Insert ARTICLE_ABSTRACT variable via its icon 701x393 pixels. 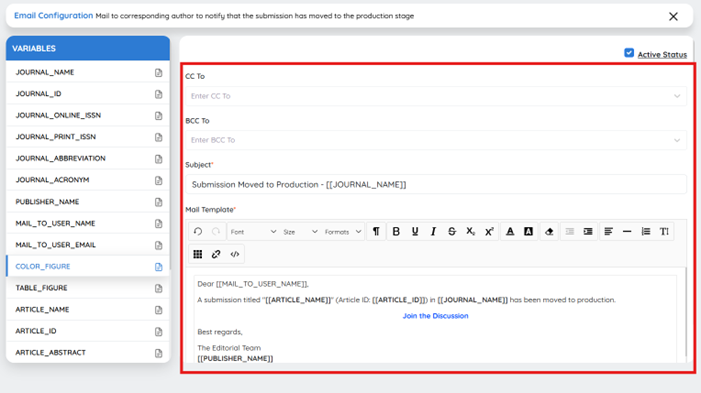point(158,353)
